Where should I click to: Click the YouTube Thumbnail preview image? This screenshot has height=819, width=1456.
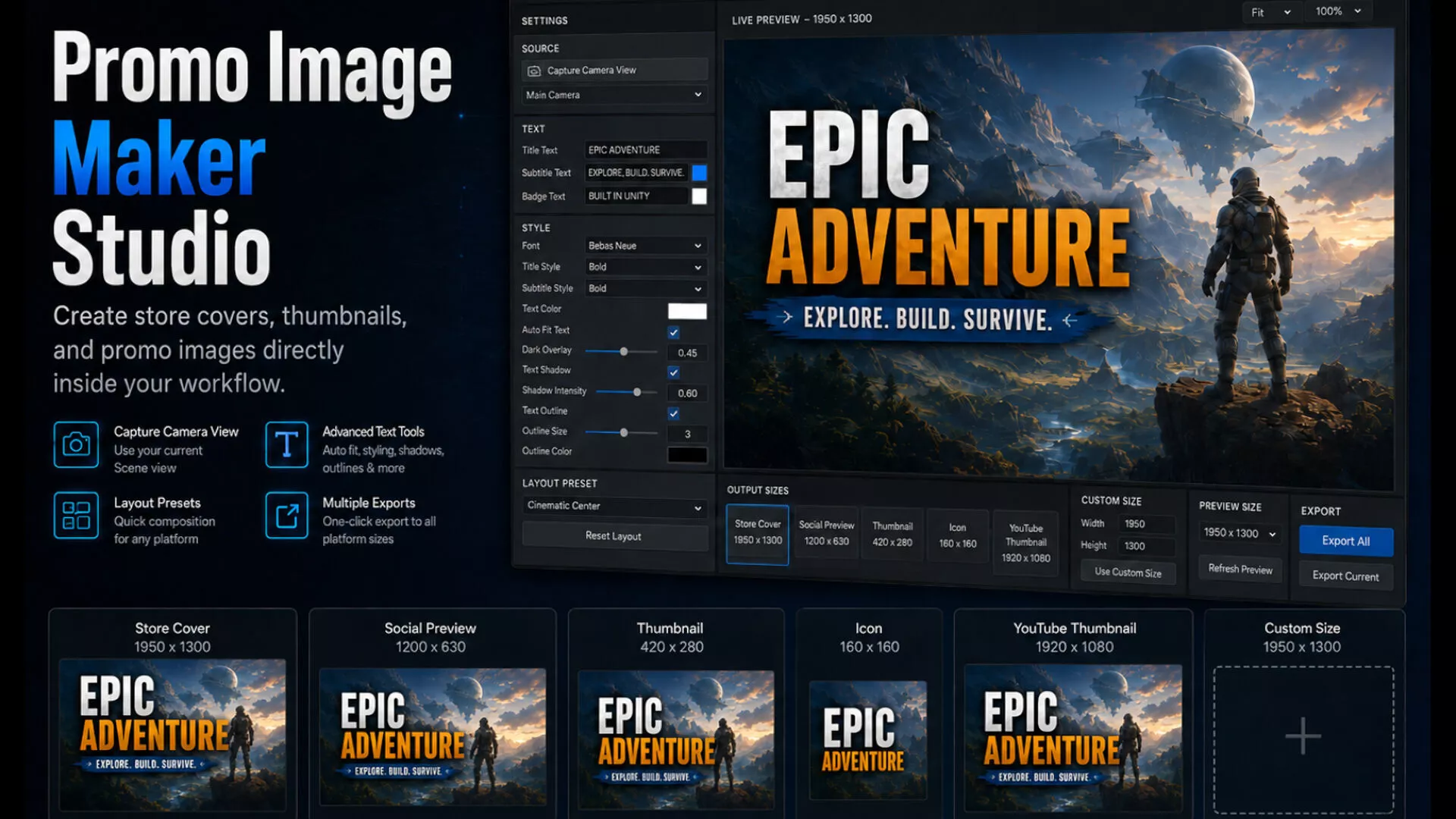pos(1073,738)
